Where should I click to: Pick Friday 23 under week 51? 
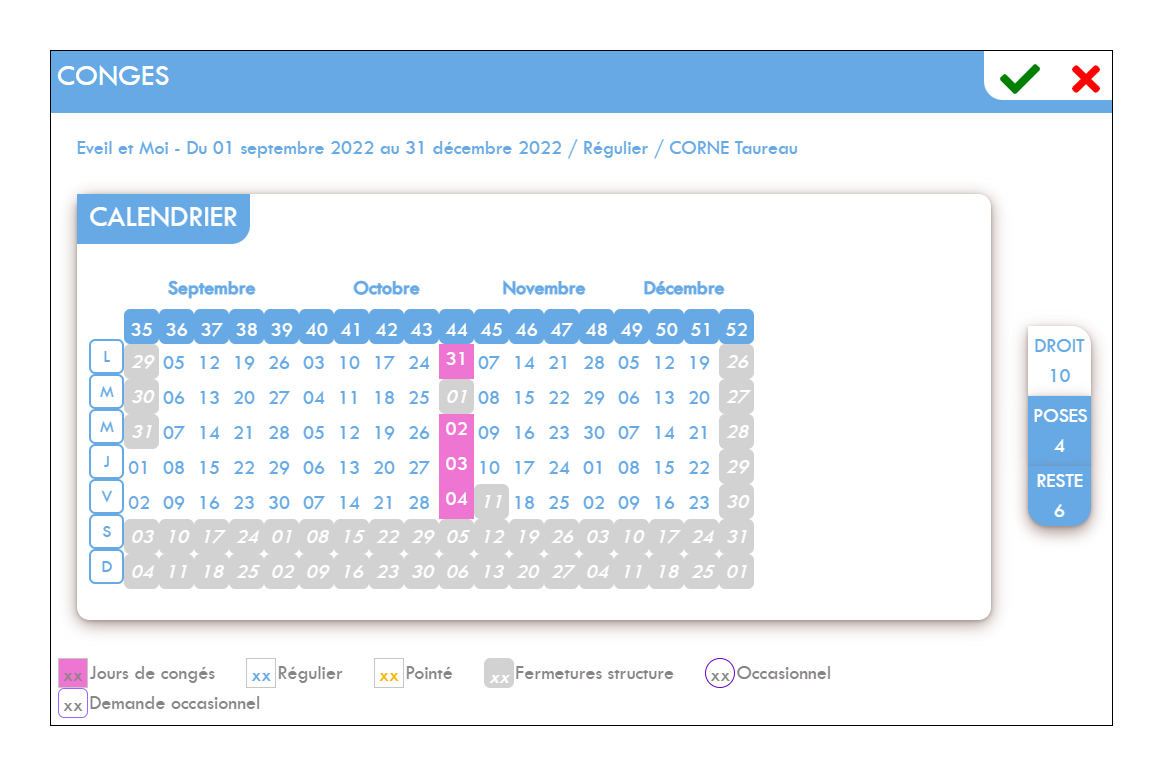[699, 502]
